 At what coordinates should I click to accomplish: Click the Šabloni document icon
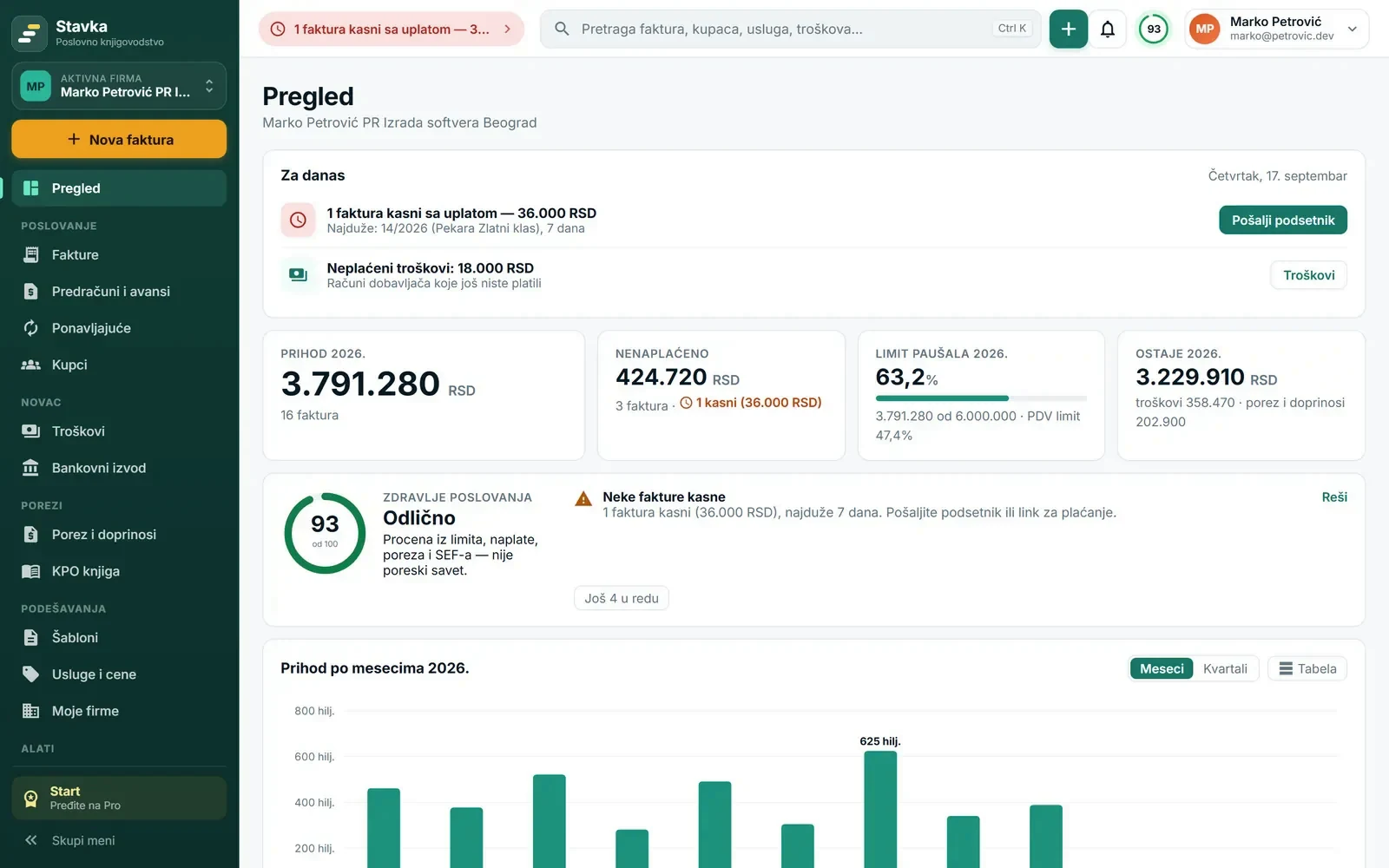pos(30,638)
